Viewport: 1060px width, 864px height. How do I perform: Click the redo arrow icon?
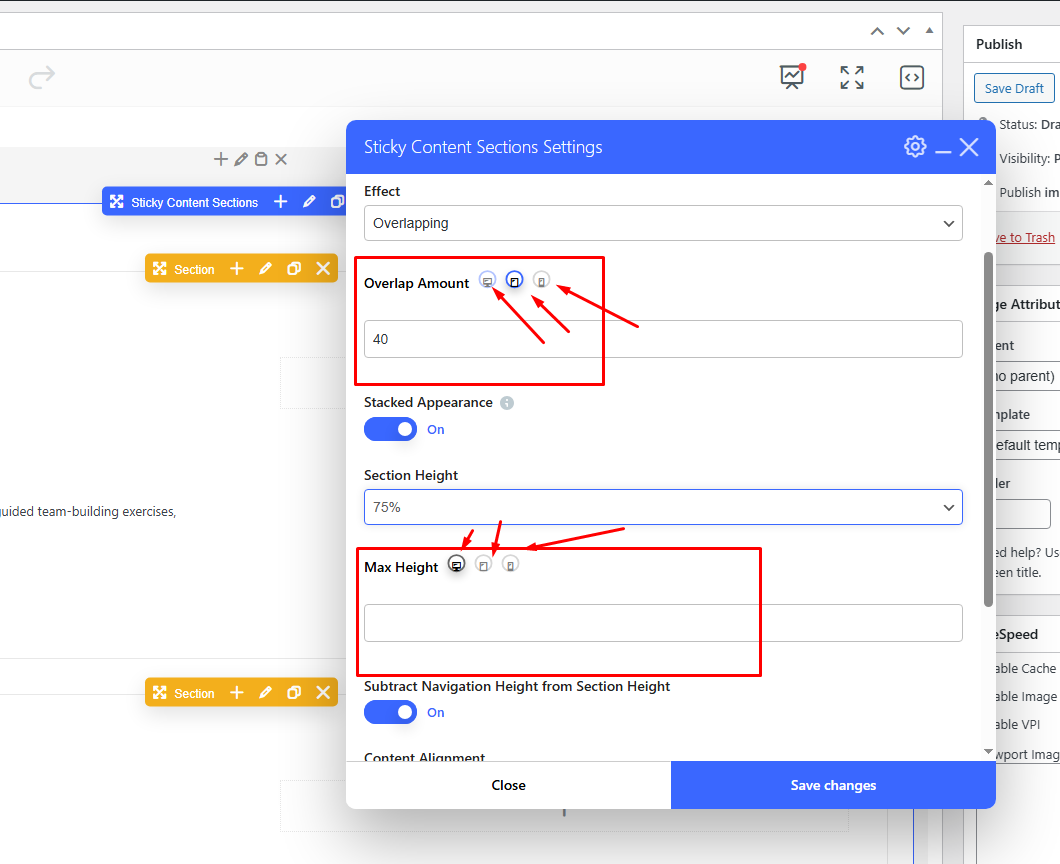pyautogui.click(x=42, y=77)
